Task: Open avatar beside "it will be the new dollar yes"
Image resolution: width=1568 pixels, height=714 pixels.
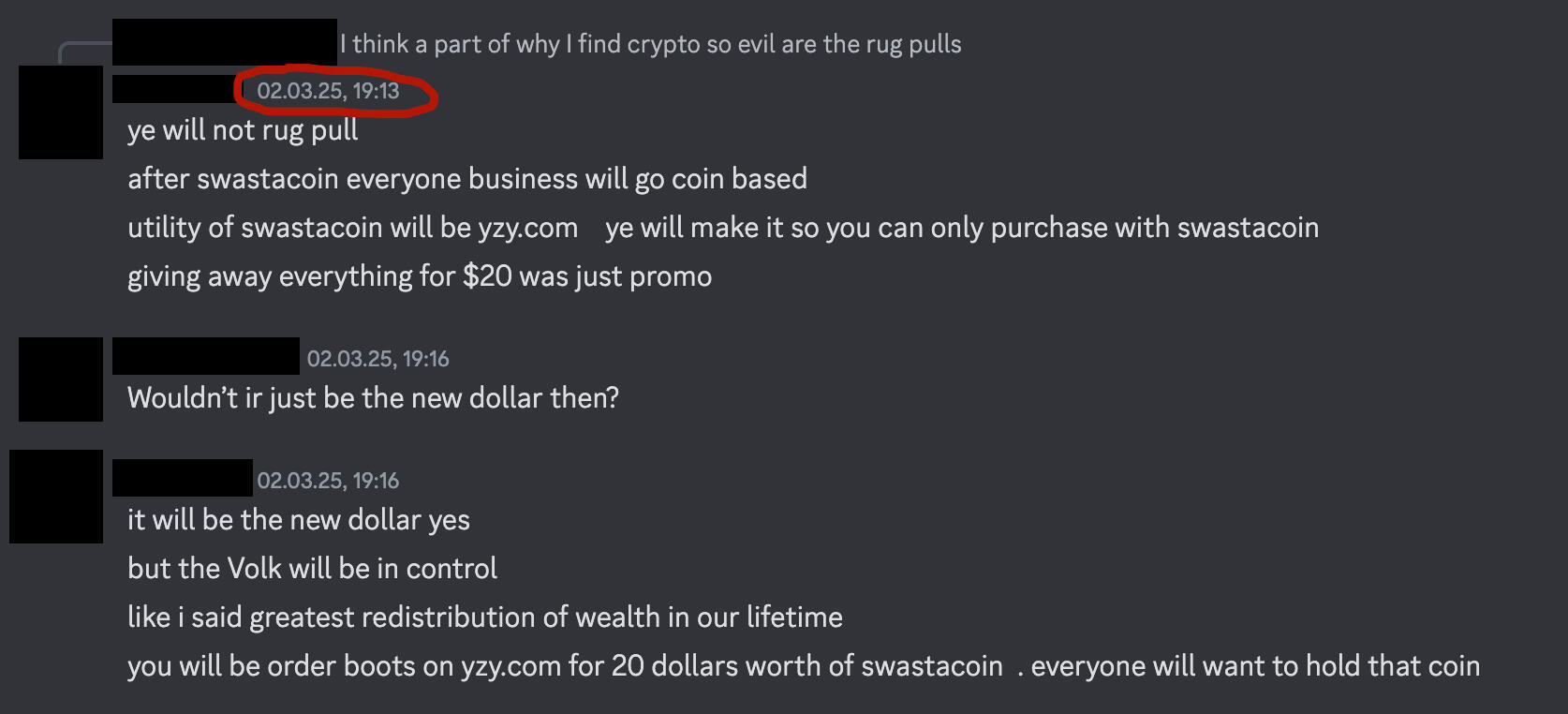Action: pyautogui.click(x=56, y=497)
